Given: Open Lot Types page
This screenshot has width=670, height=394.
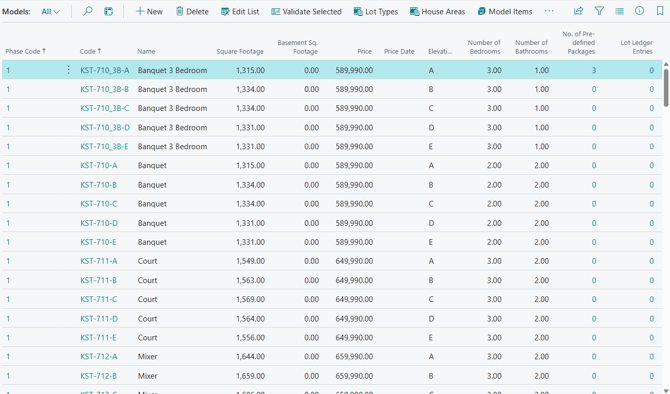Looking at the screenshot, I should [376, 12].
